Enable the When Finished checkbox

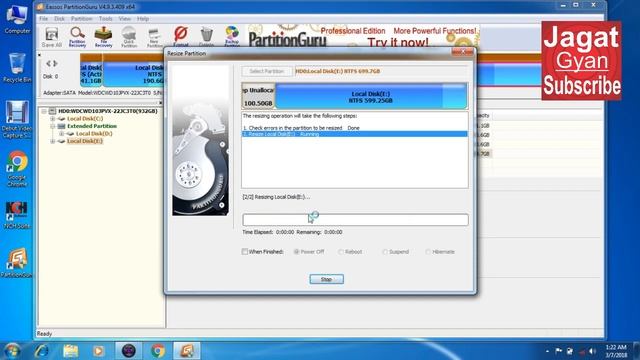pyautogui.click(x=244, y=251)
